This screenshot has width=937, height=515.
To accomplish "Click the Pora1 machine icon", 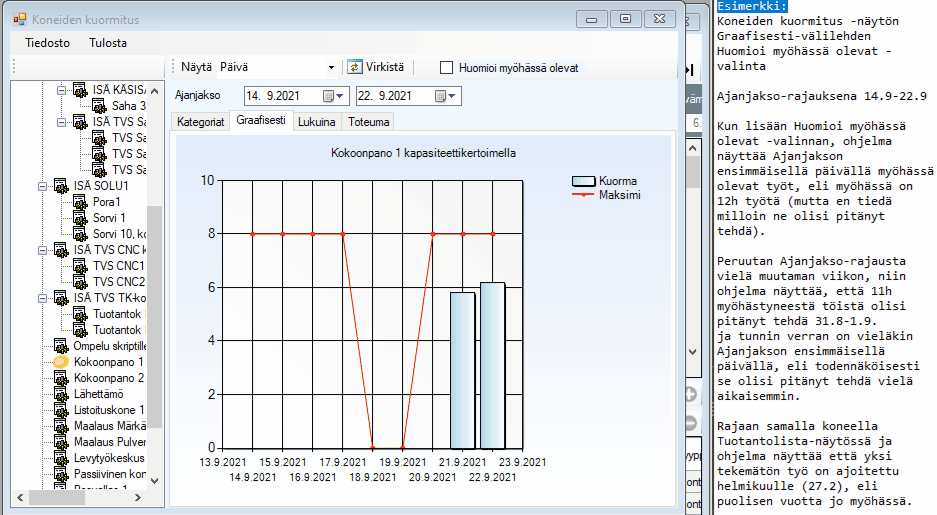I will [x=80, y=202].
